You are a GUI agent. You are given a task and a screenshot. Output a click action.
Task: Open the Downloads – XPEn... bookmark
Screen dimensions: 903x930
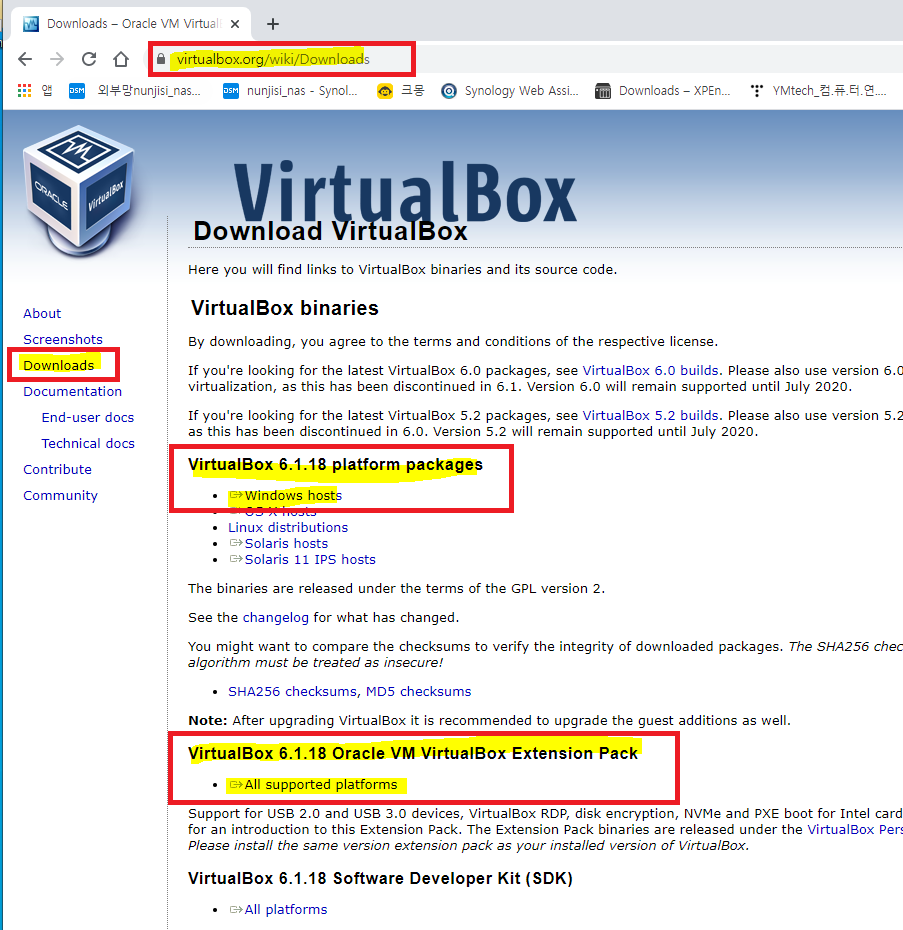[x=662, y=91]
